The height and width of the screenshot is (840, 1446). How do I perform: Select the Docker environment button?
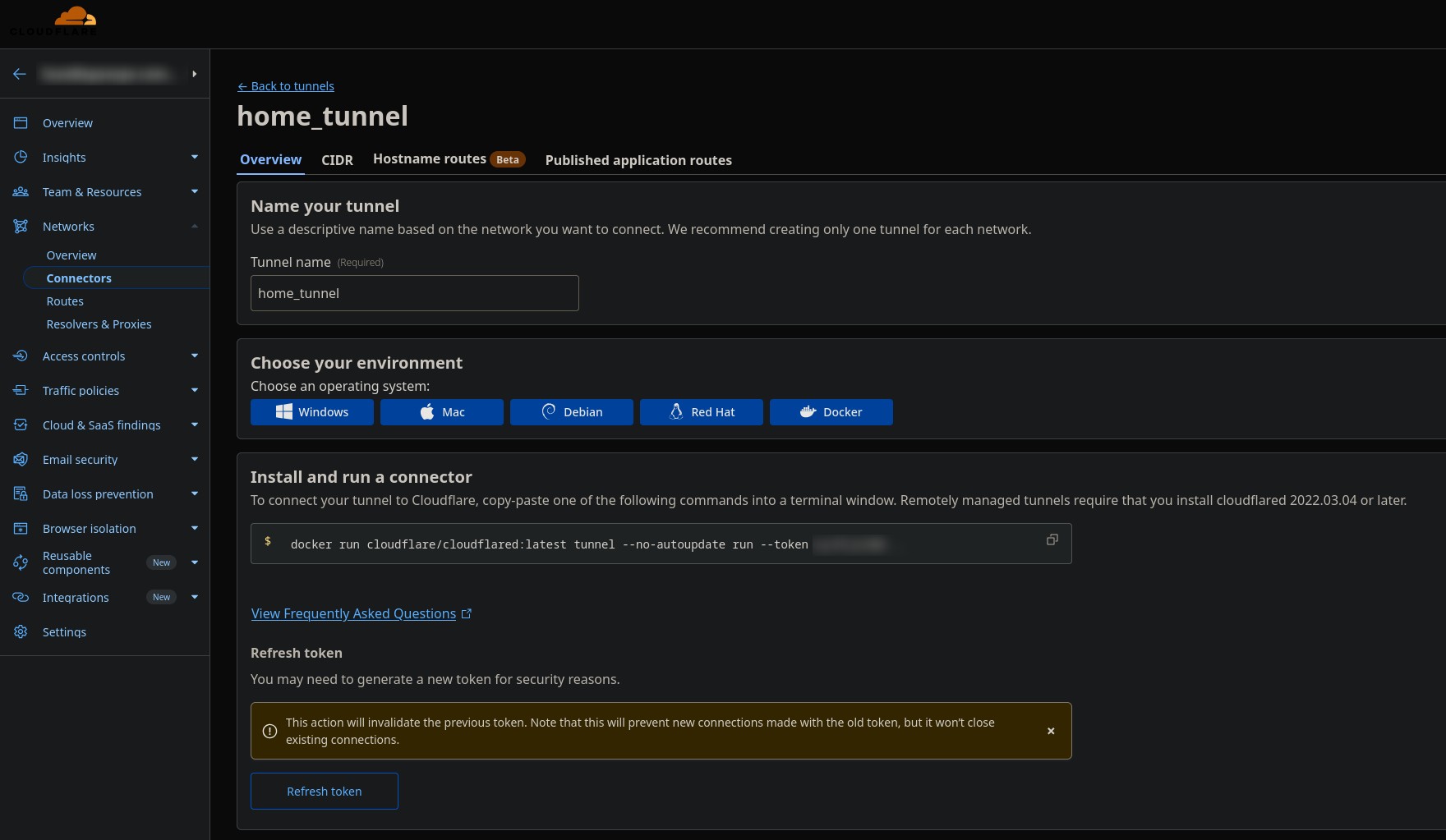pos(831,412)
